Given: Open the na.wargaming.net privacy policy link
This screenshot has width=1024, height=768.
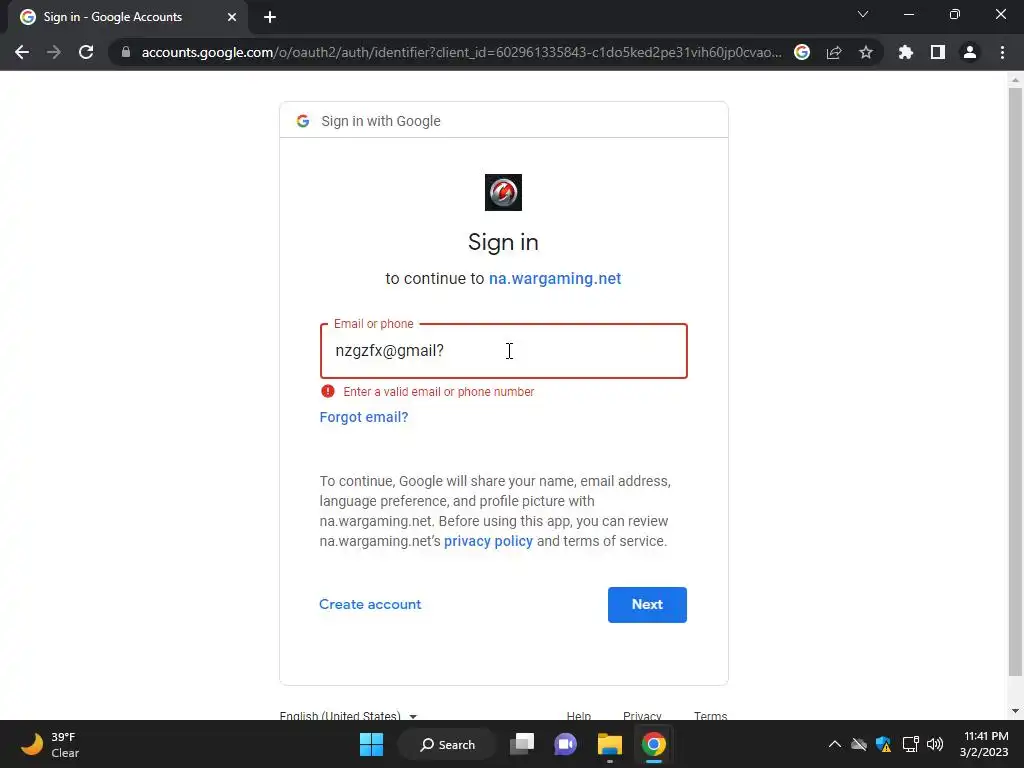Looking at the screenshot, I should coord(488,541).
